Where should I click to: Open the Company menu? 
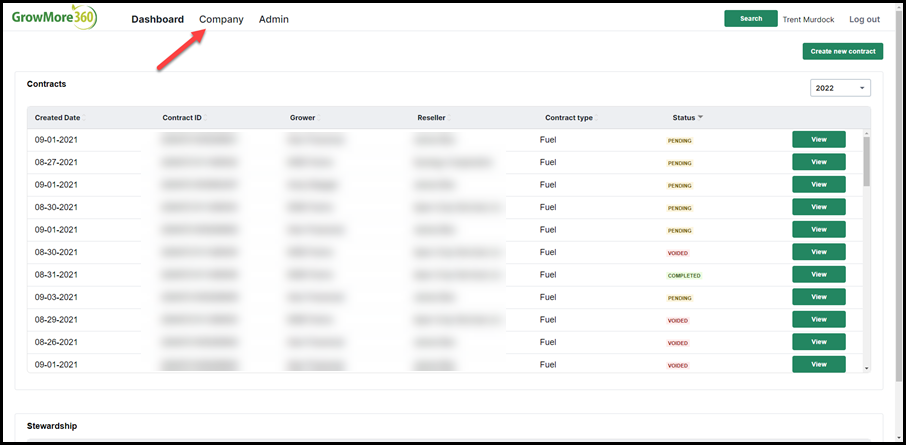(x=221, y=19)
